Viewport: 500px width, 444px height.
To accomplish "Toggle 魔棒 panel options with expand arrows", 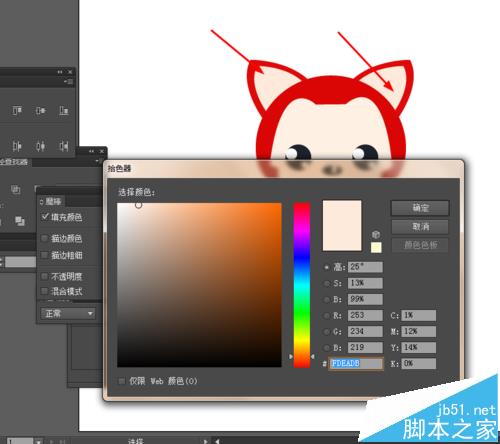I will pos(42,202).
